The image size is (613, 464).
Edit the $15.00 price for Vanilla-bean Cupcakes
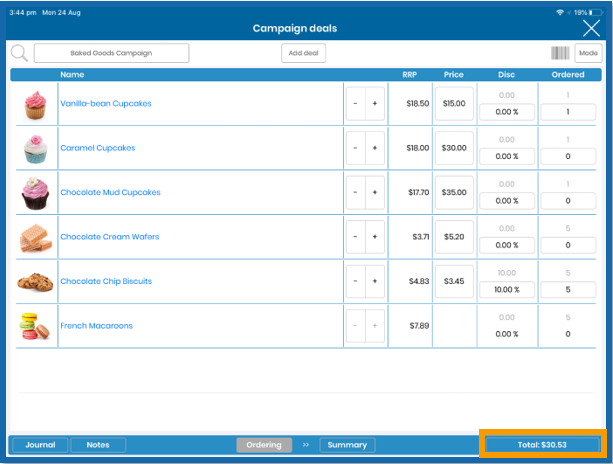click(454, 104)
